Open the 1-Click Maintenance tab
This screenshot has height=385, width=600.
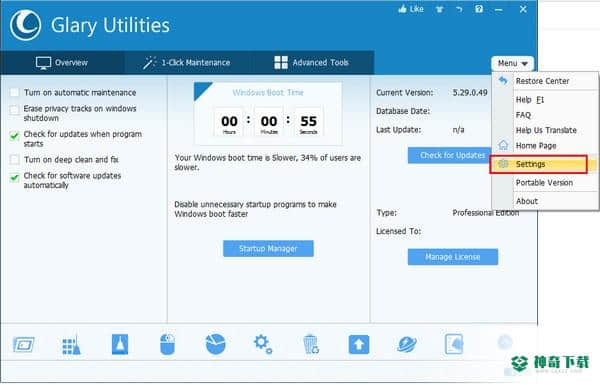(x=187, y=62)
